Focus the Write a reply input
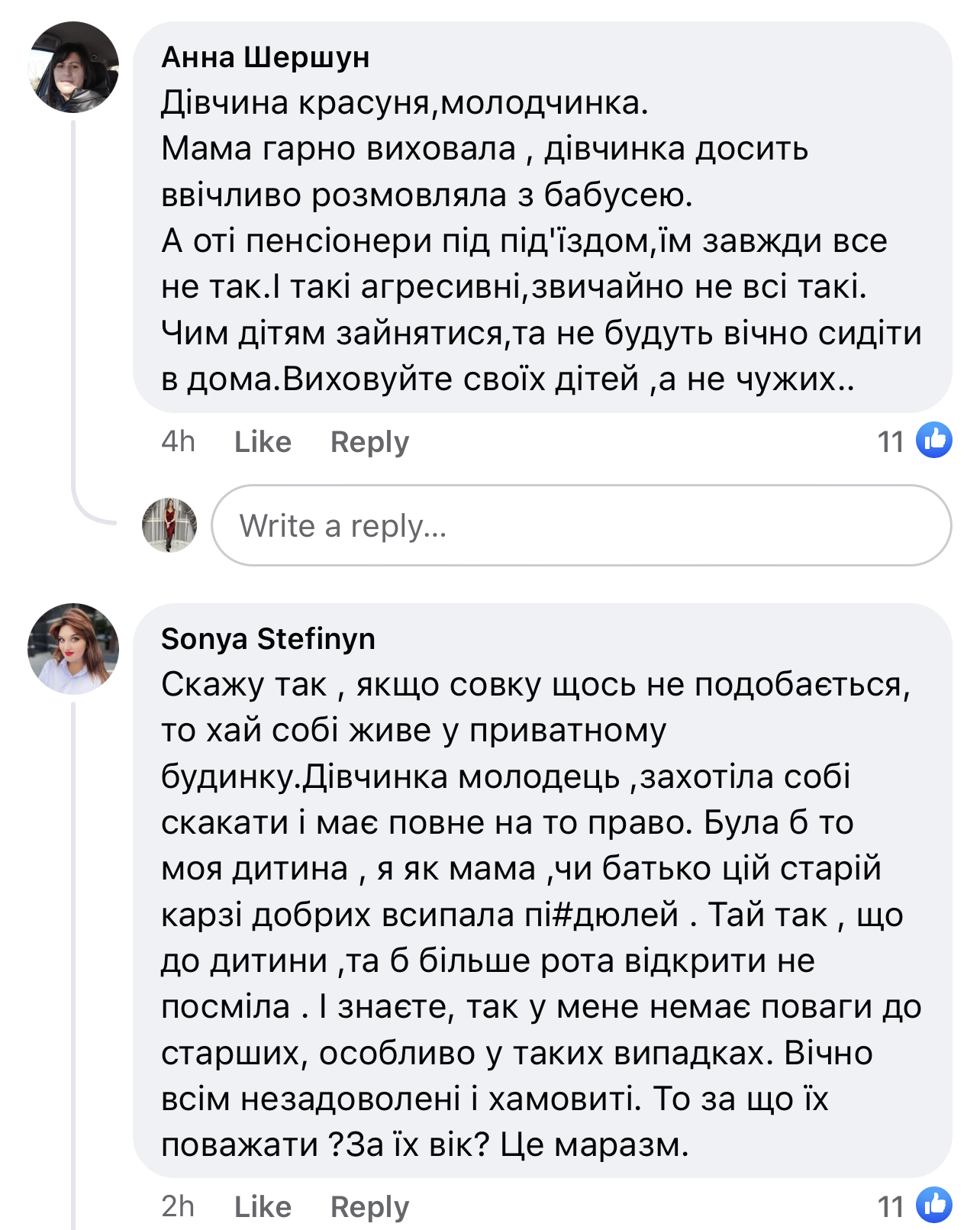The image size is (980, 1230). (580, 525)
